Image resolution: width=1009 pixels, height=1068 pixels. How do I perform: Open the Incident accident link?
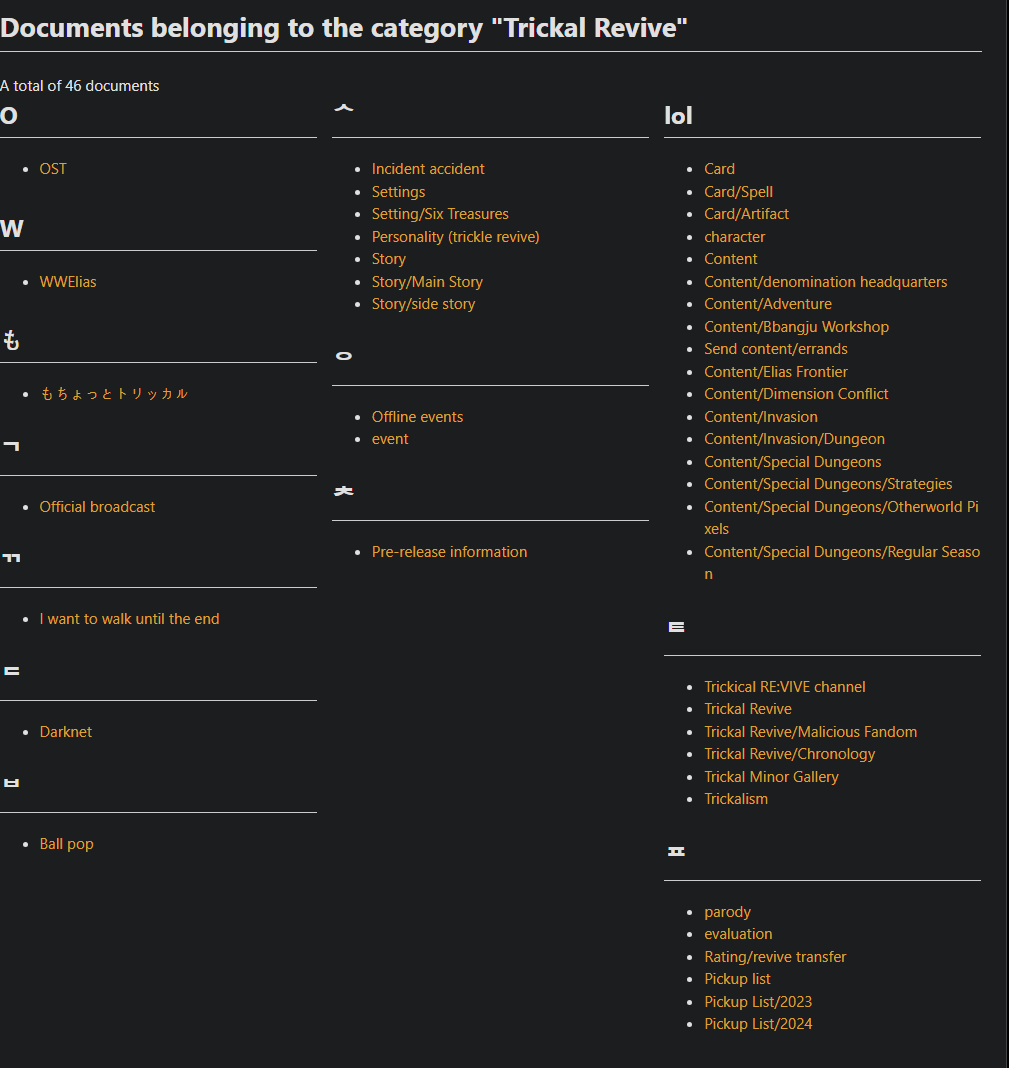428,169
